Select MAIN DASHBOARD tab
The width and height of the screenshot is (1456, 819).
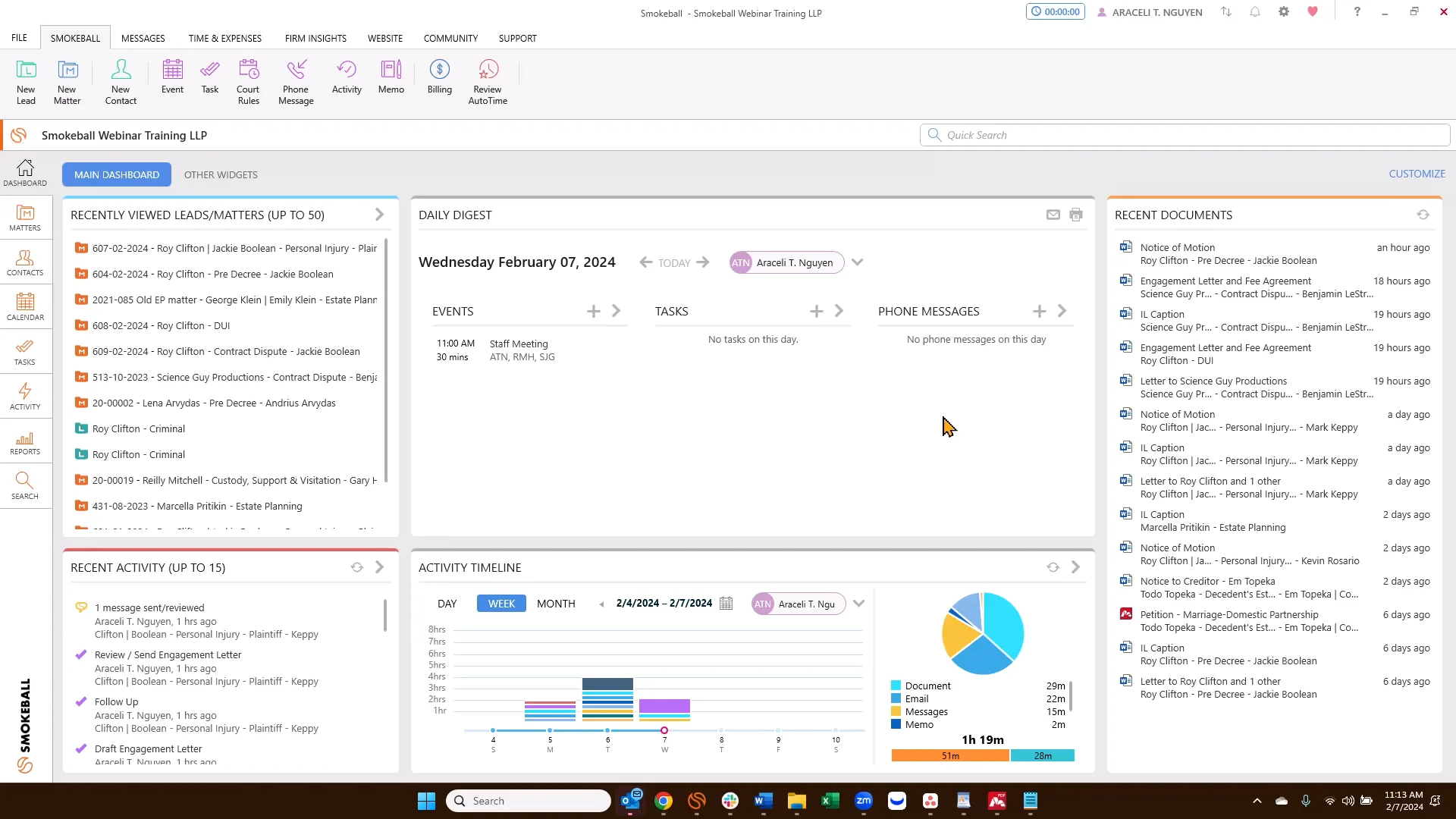click(x=117, y=174)
